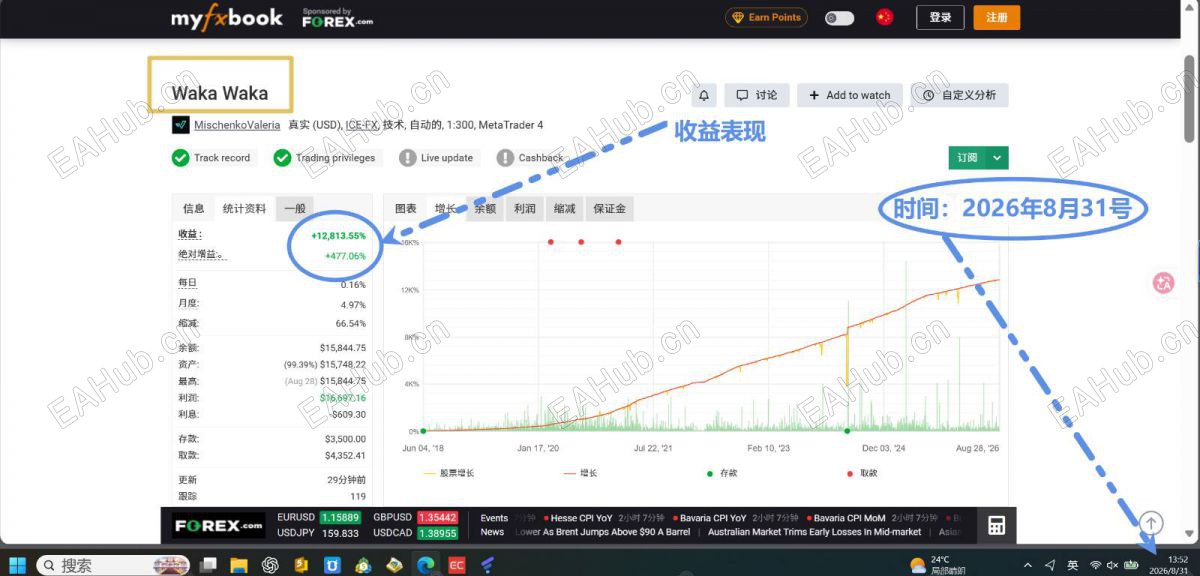Select the 增长 chart tab

[x=445, y=208]
